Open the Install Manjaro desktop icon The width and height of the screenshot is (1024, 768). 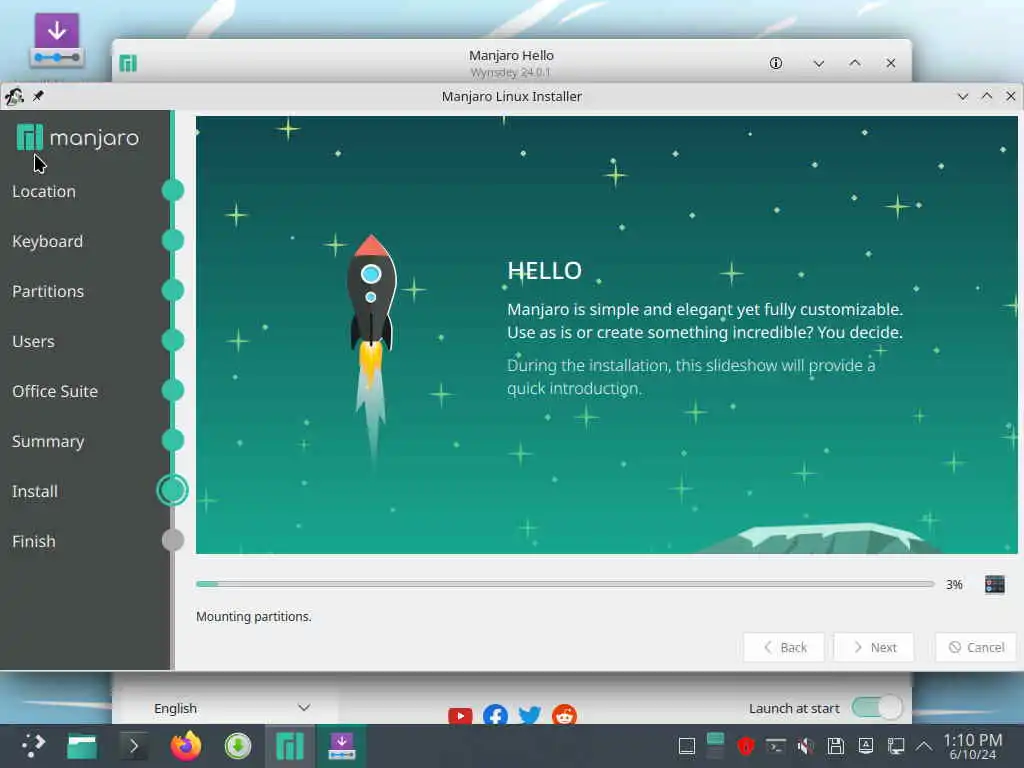tap(57, 40)
